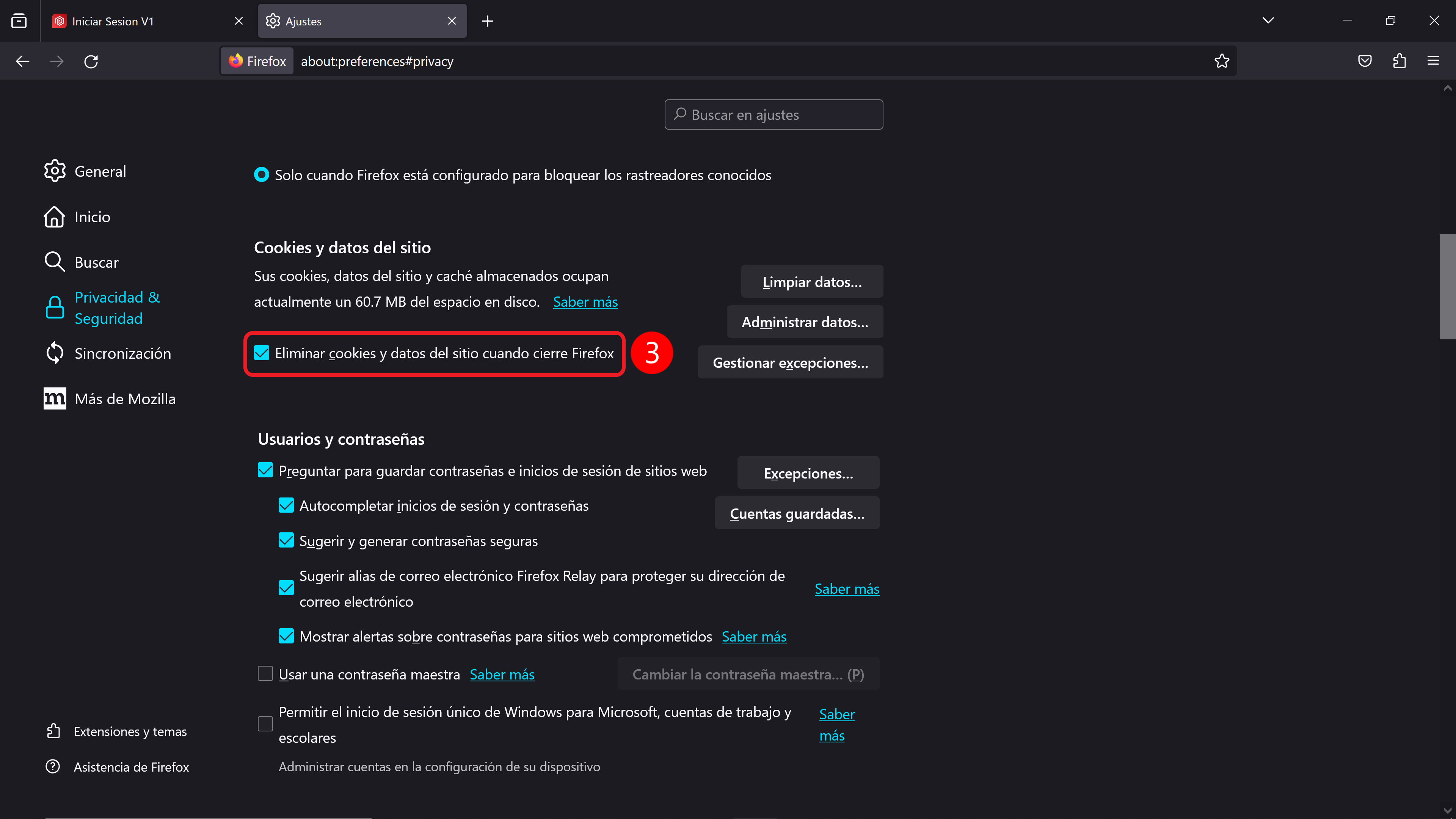Open Buscar settings category

click(81, 262)
